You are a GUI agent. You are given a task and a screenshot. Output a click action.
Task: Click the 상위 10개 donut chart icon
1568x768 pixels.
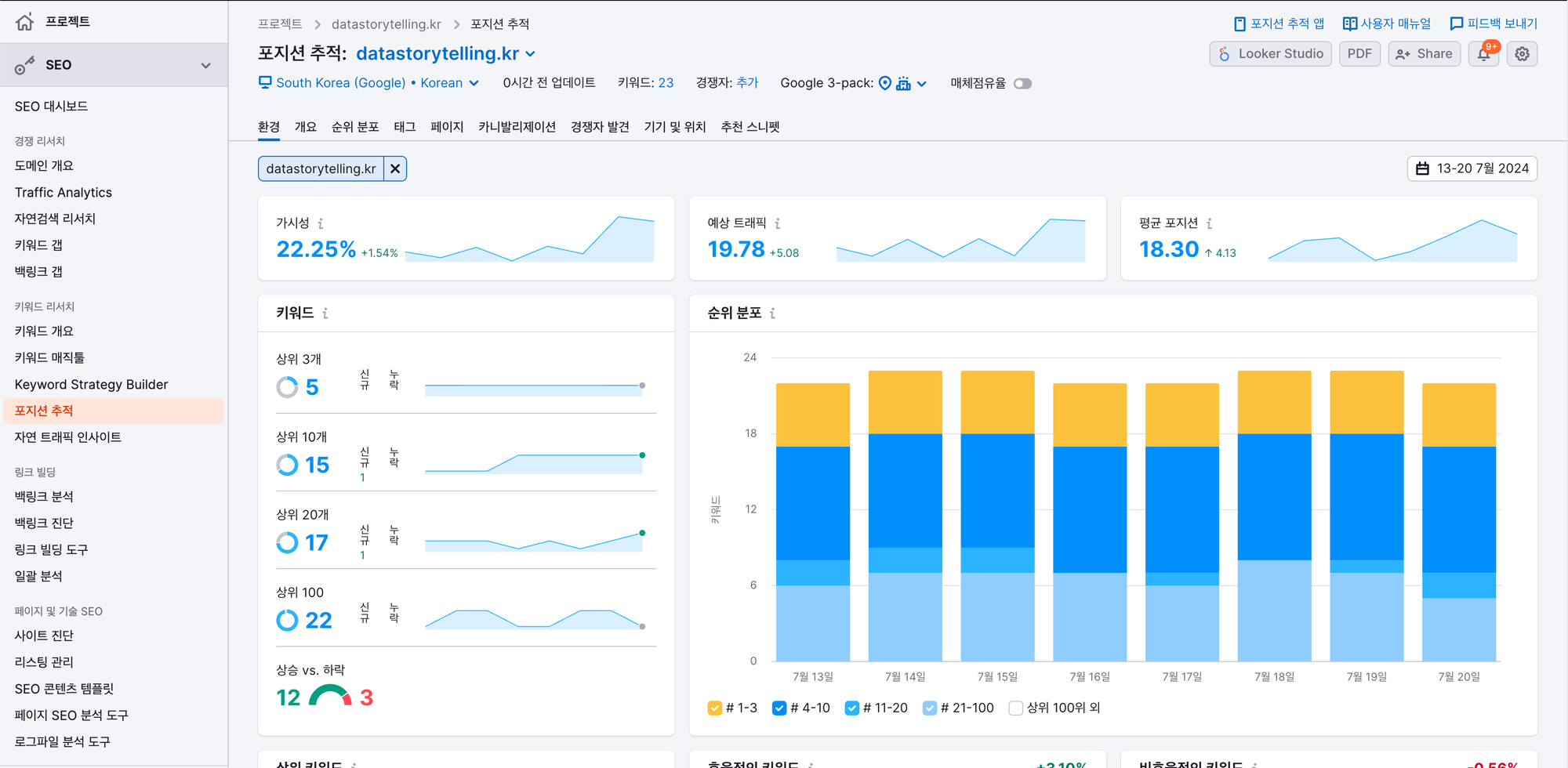click(x=288, y=465)
